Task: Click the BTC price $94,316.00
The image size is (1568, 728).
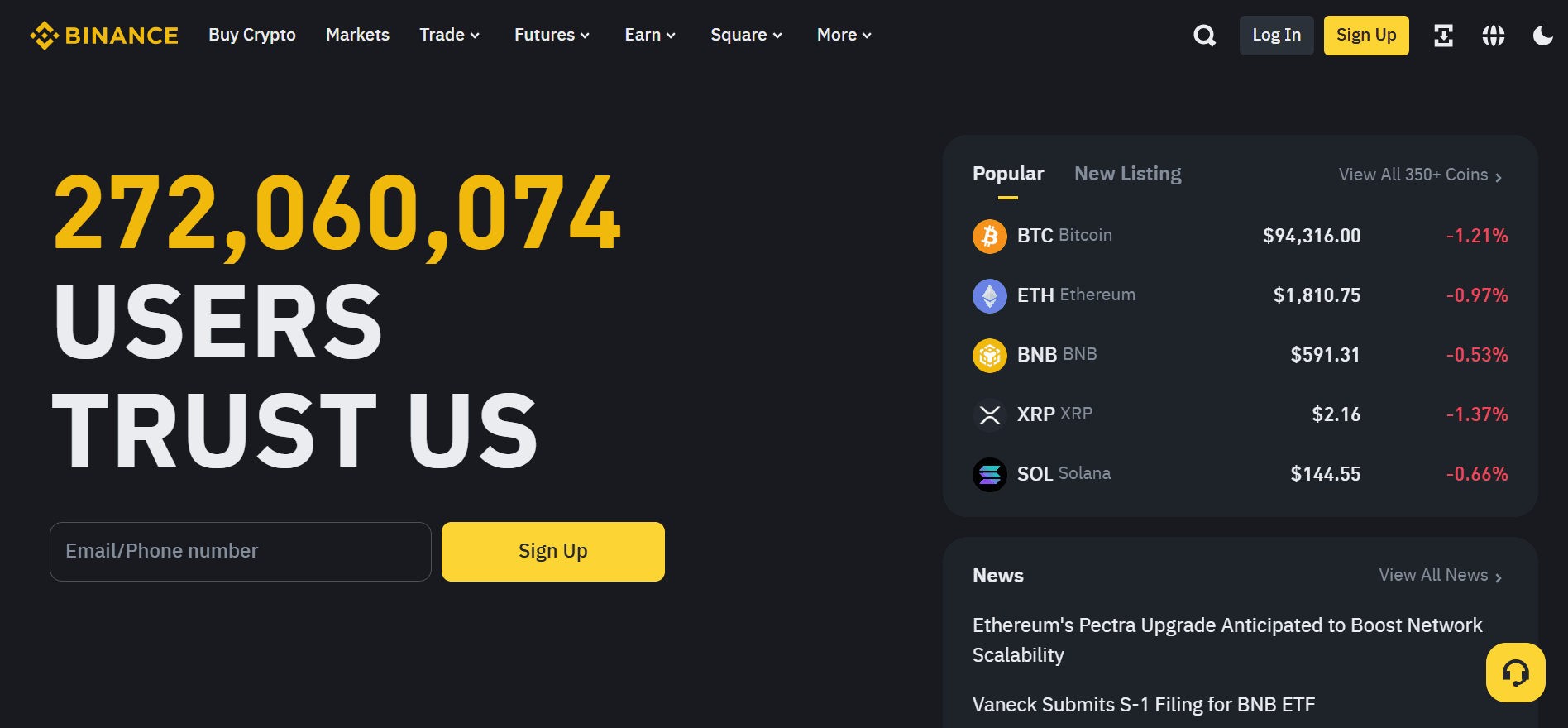Action: (x=1312, y=236)
